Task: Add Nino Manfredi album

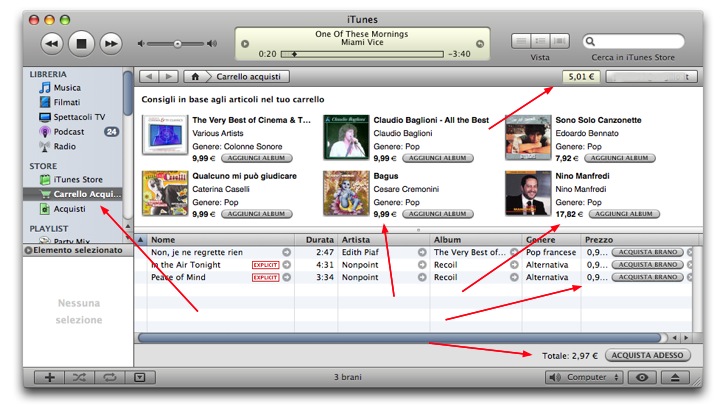Action: 624,214
